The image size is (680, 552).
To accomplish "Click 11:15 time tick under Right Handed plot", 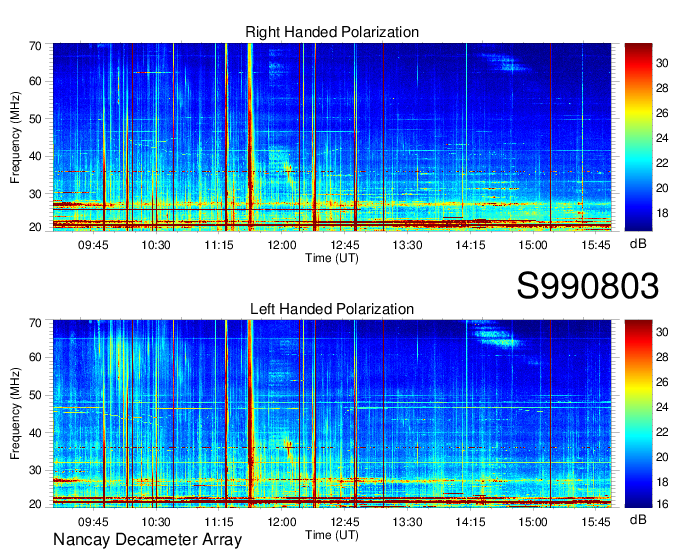I will click(219, 245).
